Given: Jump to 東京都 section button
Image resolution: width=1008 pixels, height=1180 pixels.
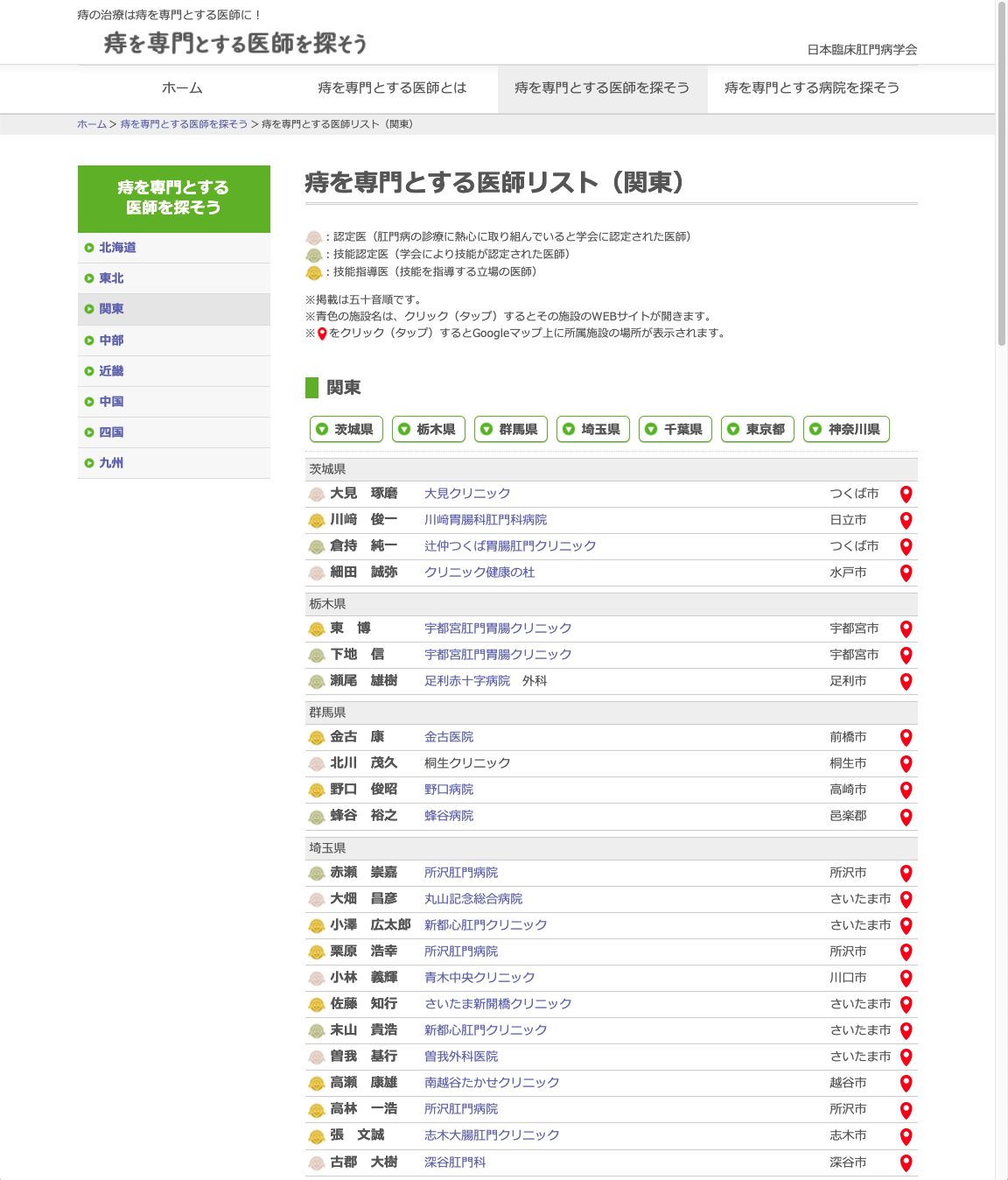Looking at the screenshot, I should (758, 429).
